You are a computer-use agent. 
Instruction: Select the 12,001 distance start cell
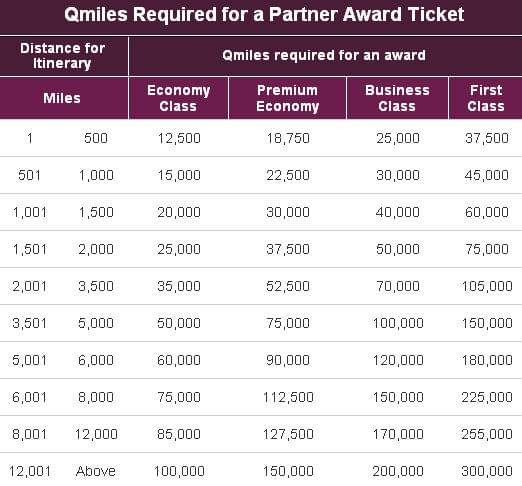[x=30, y=471]
